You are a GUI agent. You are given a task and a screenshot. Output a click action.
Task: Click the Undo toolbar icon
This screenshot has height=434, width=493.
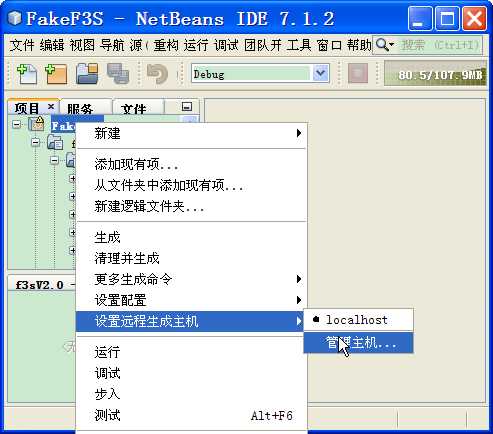tap(157, 74)
